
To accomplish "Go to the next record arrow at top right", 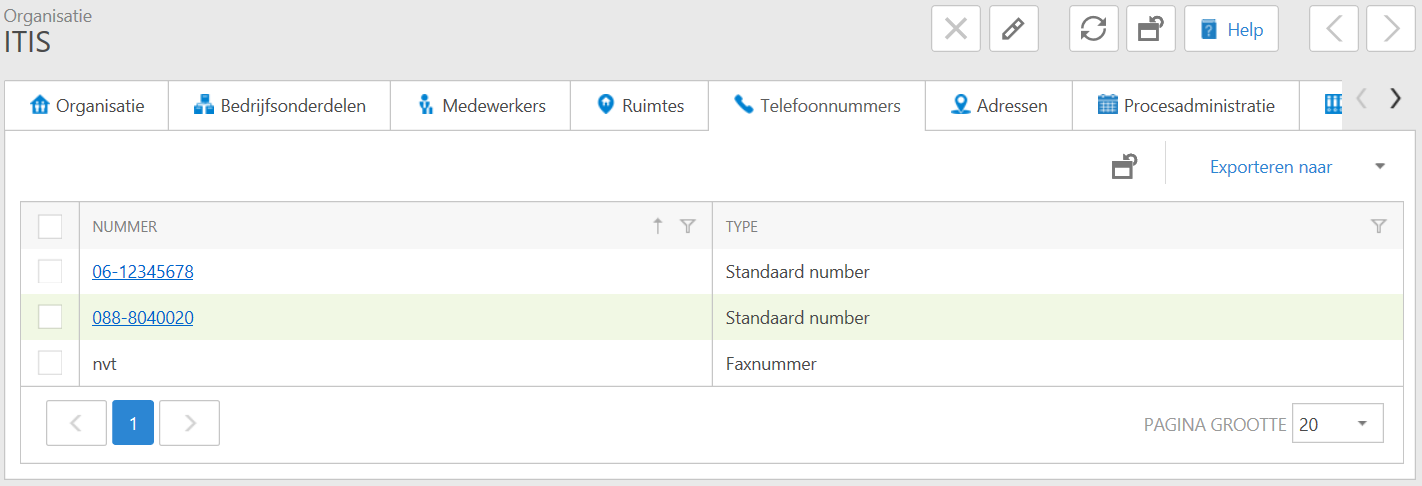I will point(1391,29).
